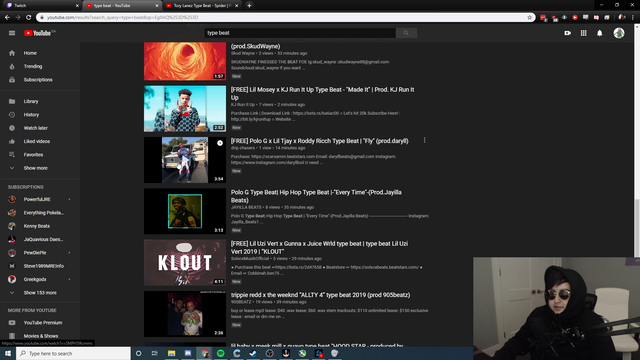640x360 pixels.
Task: Open the Polo G 'Fly' video thumbnail
Action: (185, 160)
